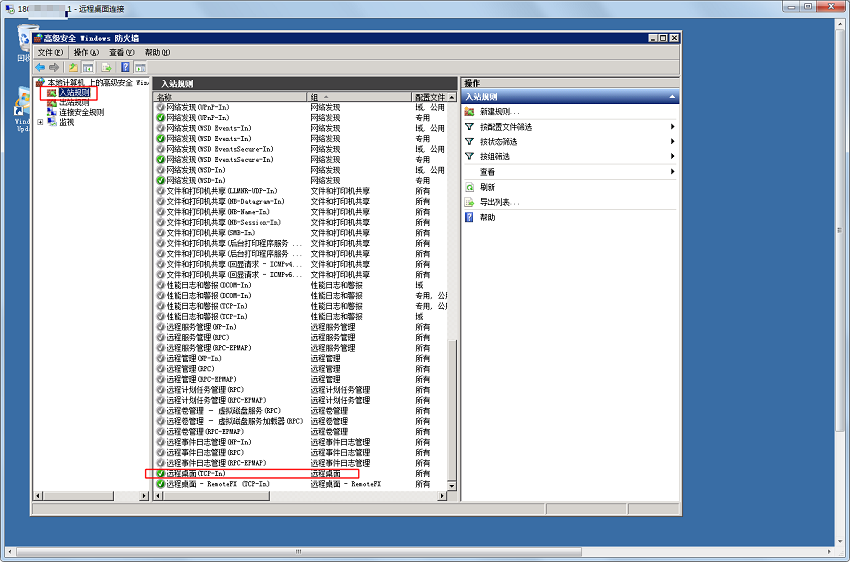Click the funnel icon beside 按配置文件筛选
This screenshot has width=850, height=562.
(469, 127)
